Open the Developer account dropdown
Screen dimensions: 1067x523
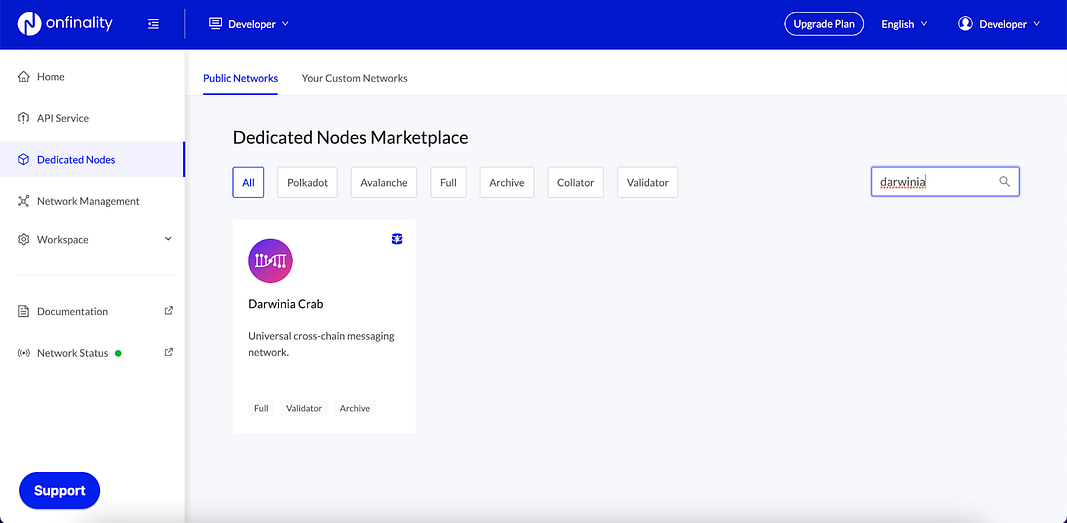click(x=1000, y=24)
